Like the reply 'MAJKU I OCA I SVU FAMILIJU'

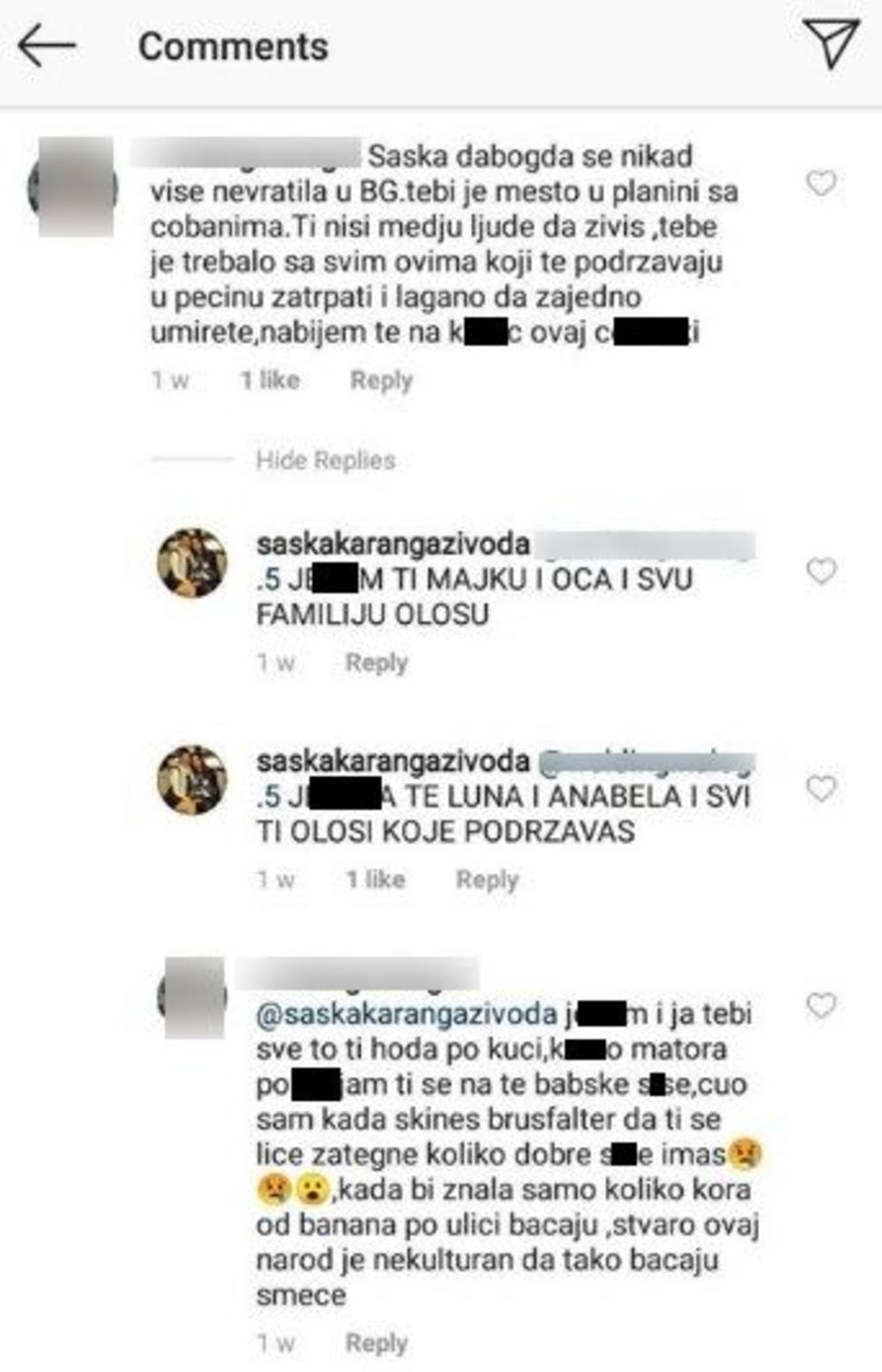821,571
